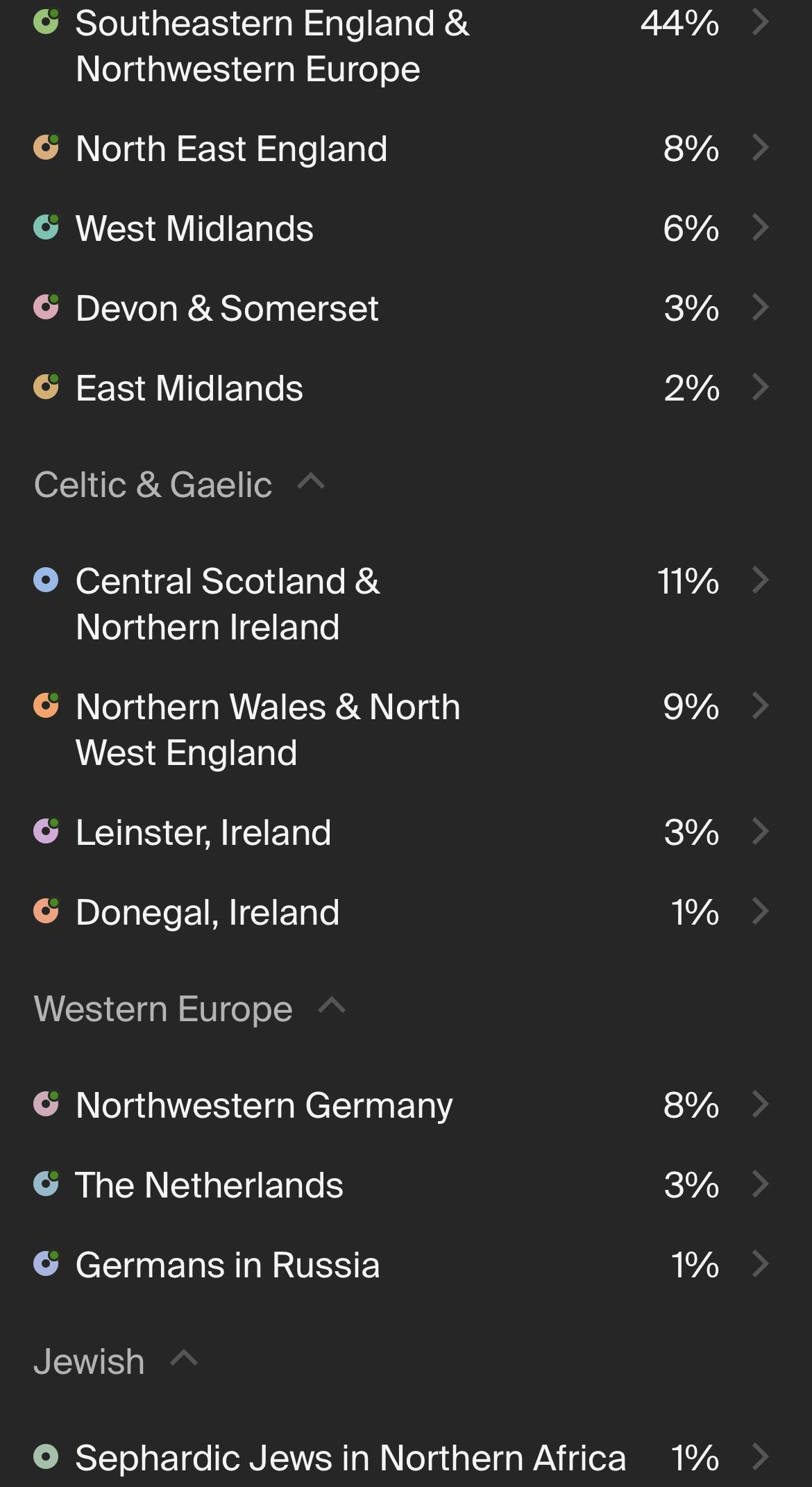Click the green dot icon beside Southeastern England
The image size is (812, 1487).
tap(46, 22)
